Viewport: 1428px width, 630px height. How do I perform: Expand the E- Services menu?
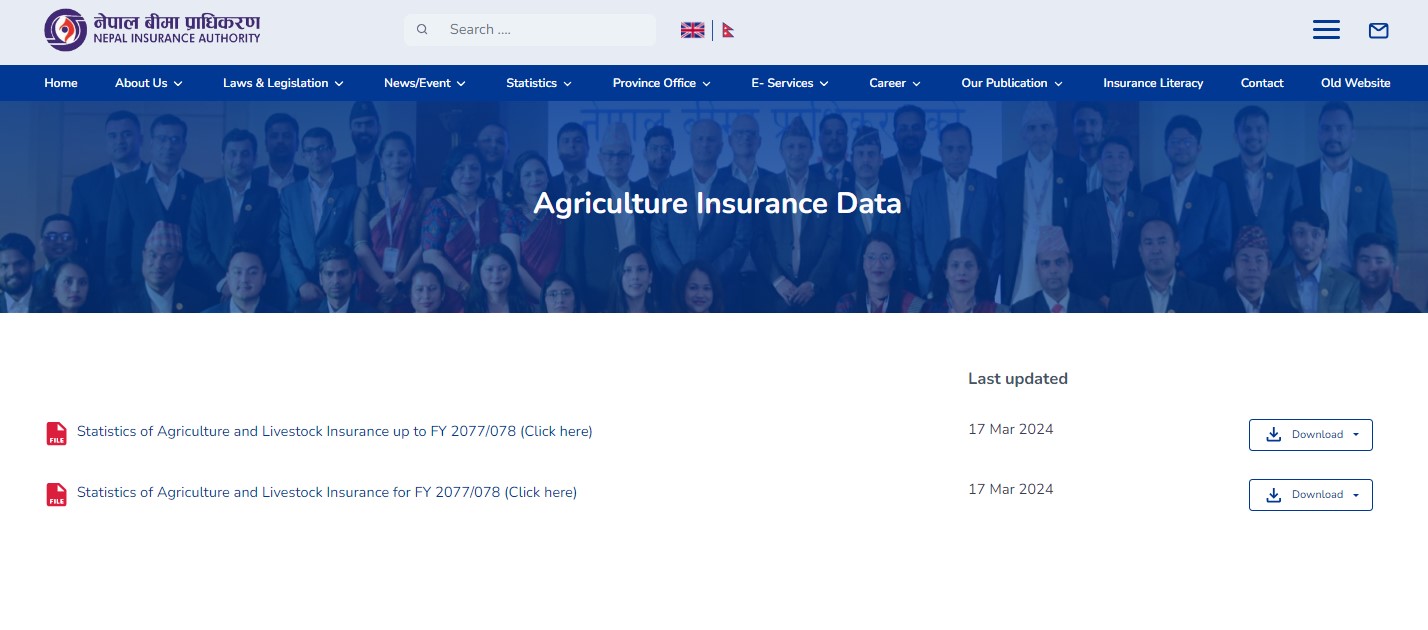click(x=789, y=83)
